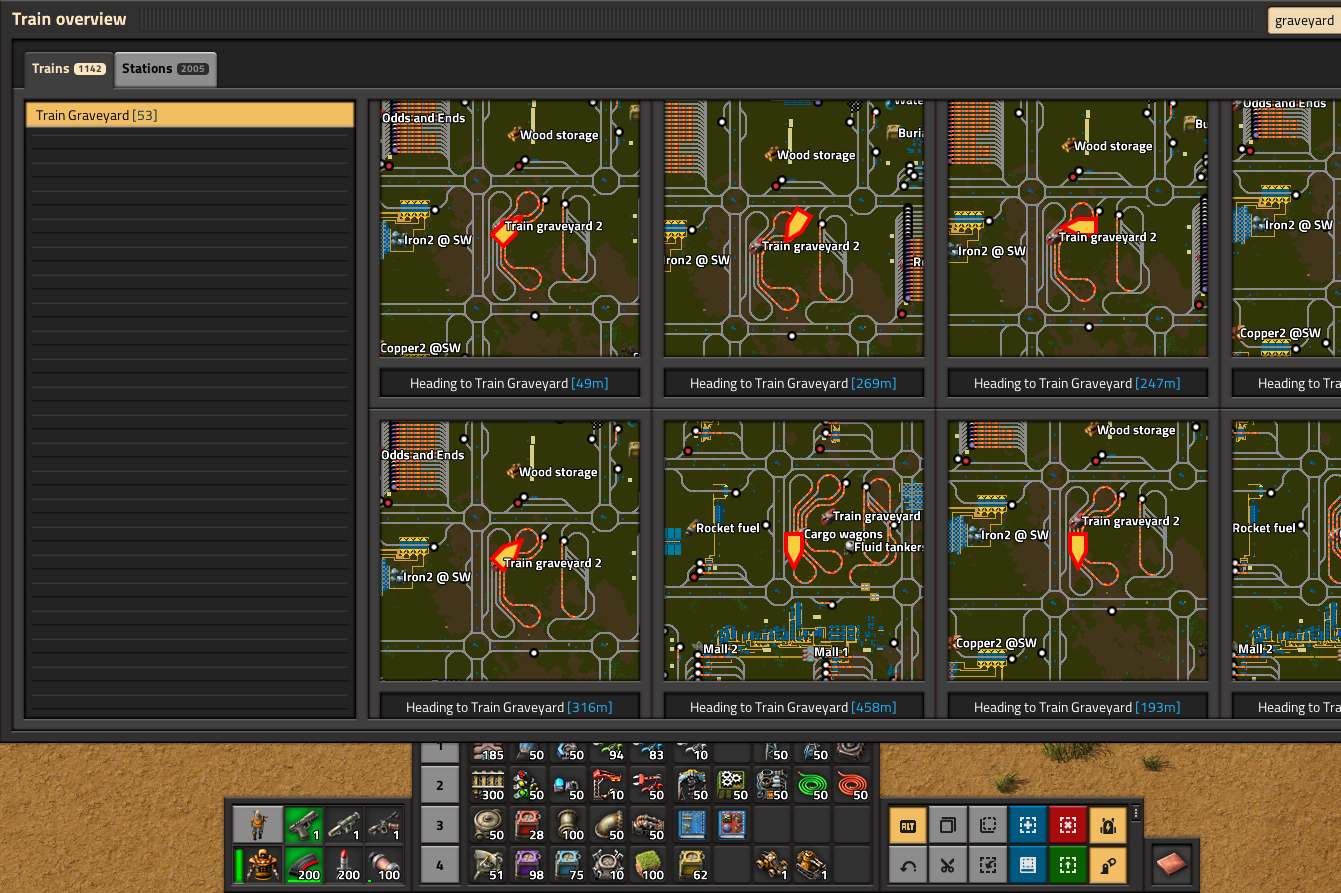Click the map thumbnail above the [49m] train
1341x893 pixels.
coord(510,228)
